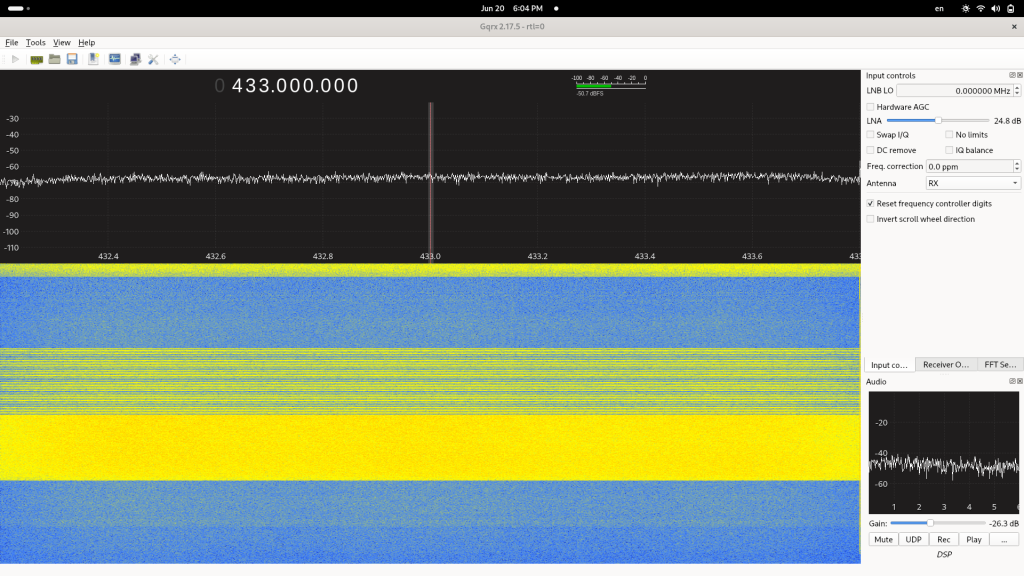The width and height of the screenshot is (1024, 576).
Task: Click the remote control computers icon
Action: [x=135, y=59]
